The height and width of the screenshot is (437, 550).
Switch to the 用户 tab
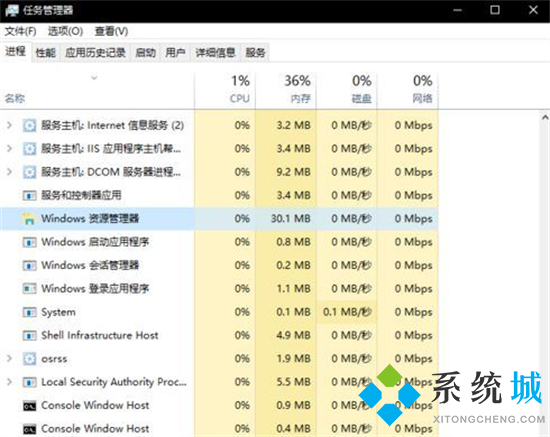(x=175, y=53)
